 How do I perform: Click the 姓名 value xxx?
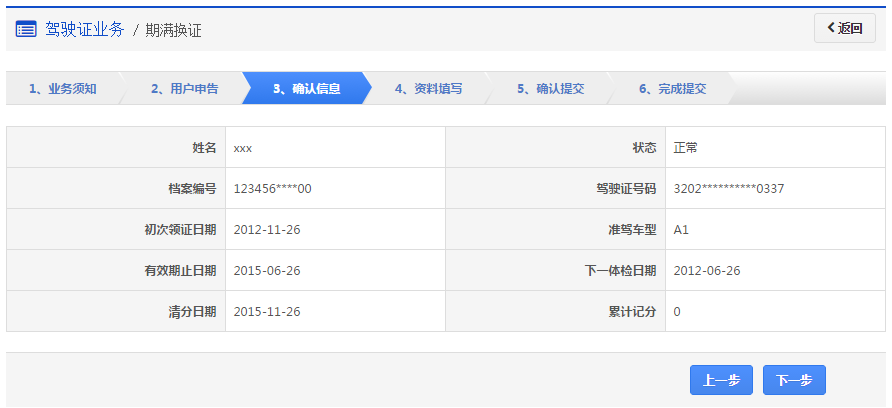point(243,148)
